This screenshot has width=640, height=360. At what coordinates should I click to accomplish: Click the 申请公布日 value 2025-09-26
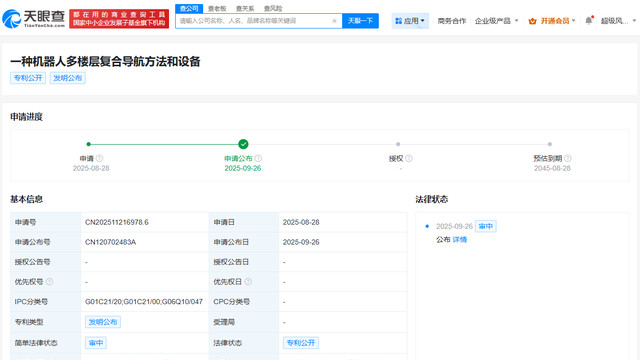click(x=301, y=242)
